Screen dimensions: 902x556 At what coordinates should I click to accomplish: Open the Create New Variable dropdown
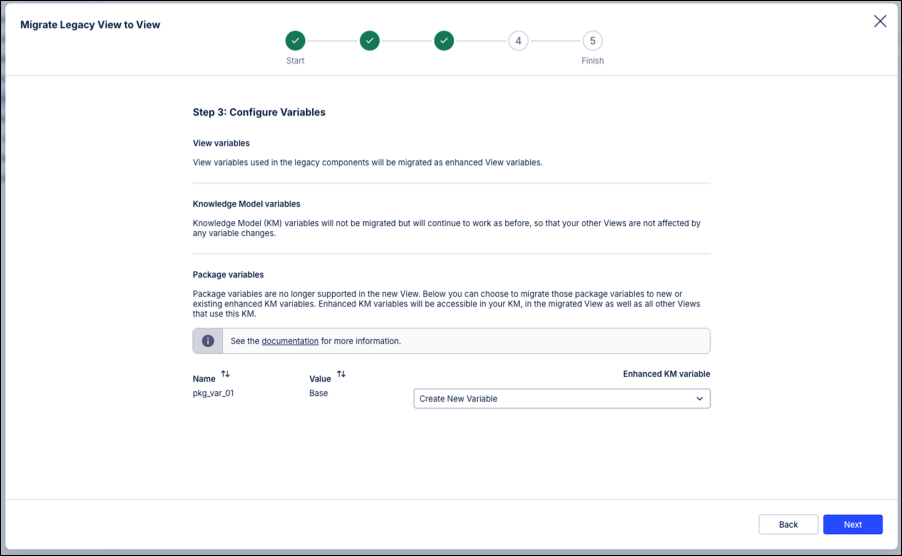pyautogui.click(x=561, y=399)
